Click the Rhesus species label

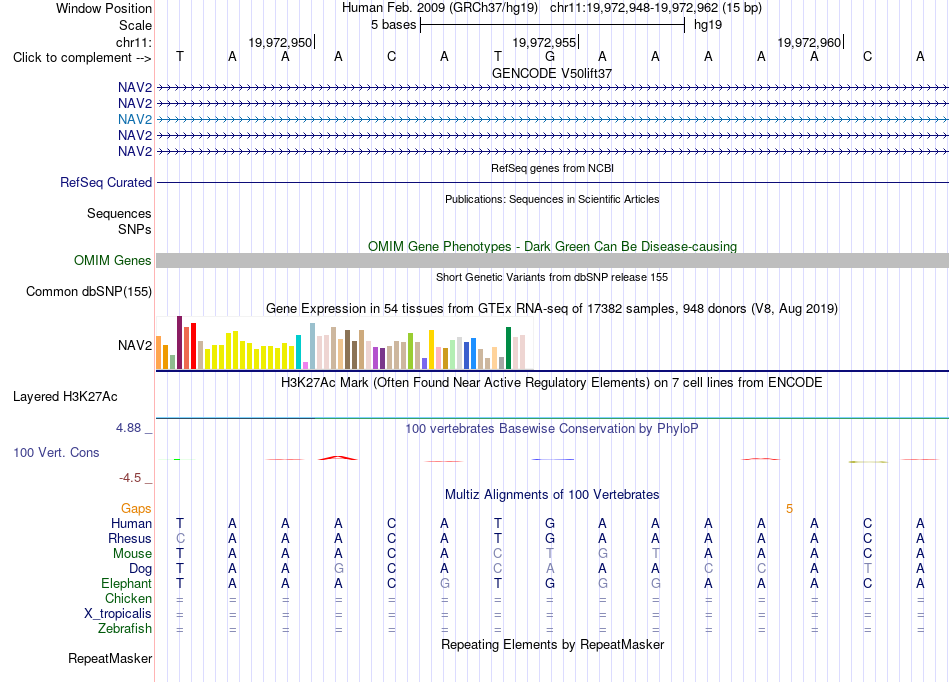tap(130, 538)
